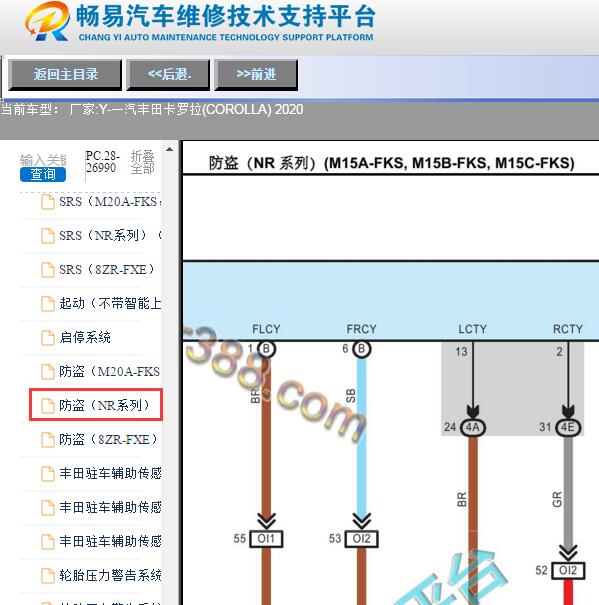599x605 pixels.
Task: Click connector OI1 pin 55 box
Action: (x=266, y=539)
